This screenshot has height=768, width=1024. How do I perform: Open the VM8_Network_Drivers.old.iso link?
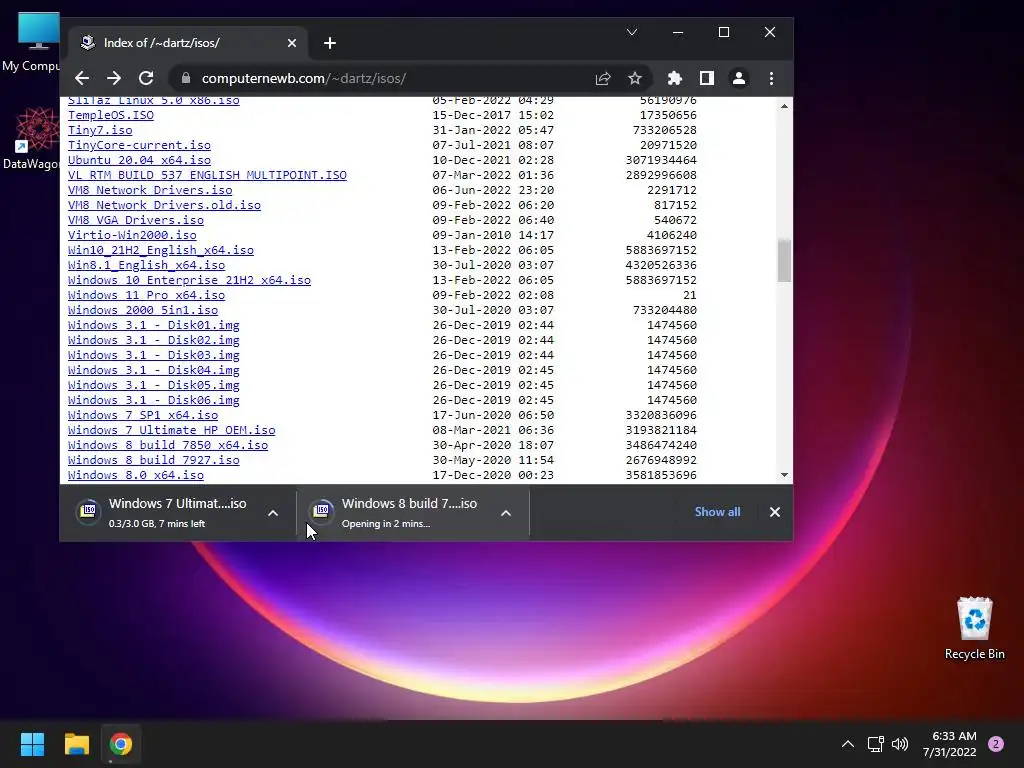165,205
